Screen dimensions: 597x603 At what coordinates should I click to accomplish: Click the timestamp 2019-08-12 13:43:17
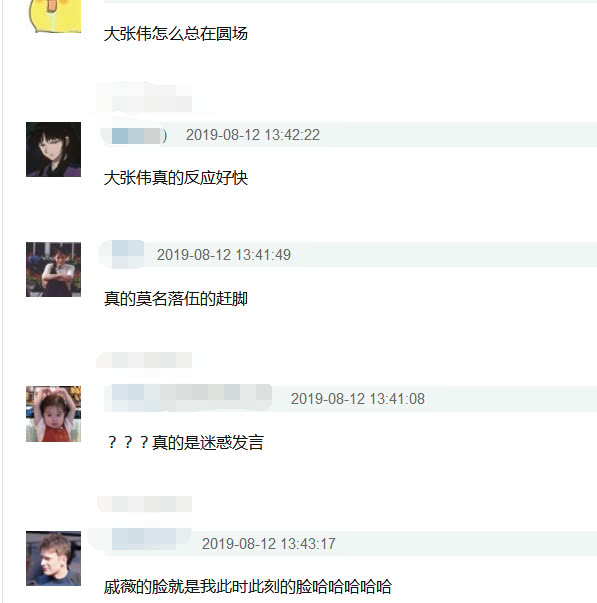(x=268, y=544)
